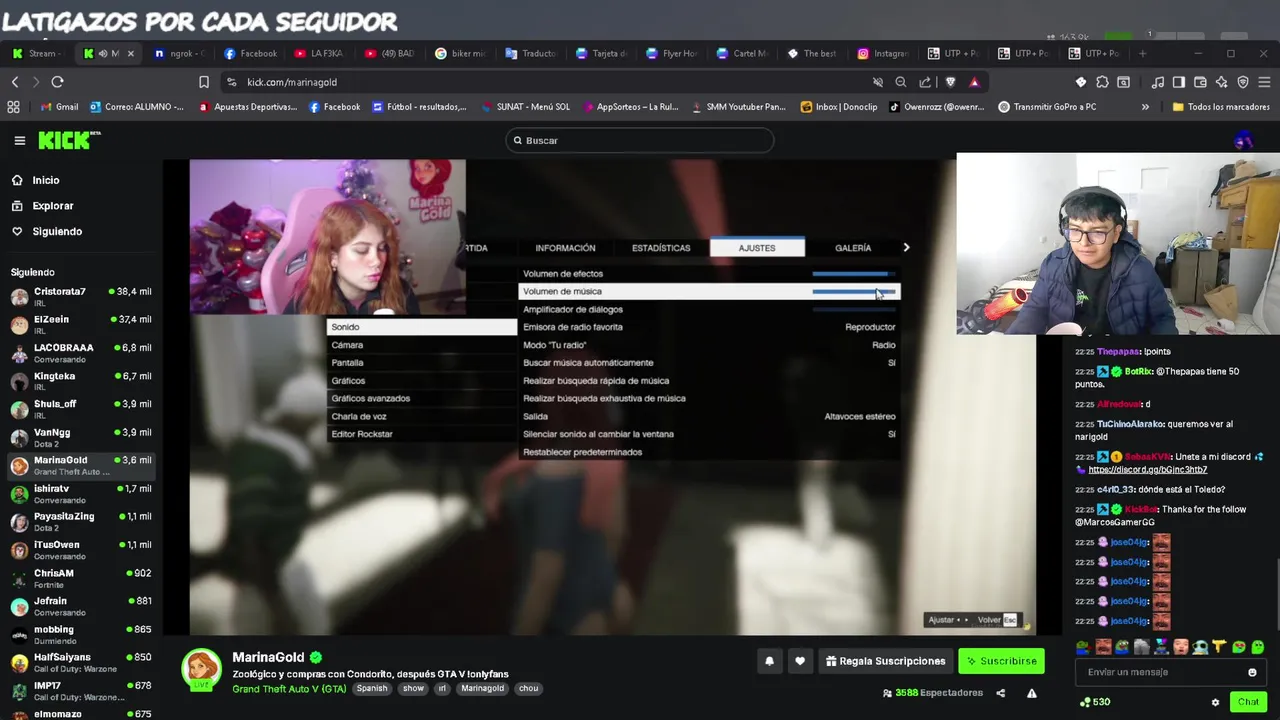
Task: Open mobbing's channel in following list
Action: click(80, 634)
